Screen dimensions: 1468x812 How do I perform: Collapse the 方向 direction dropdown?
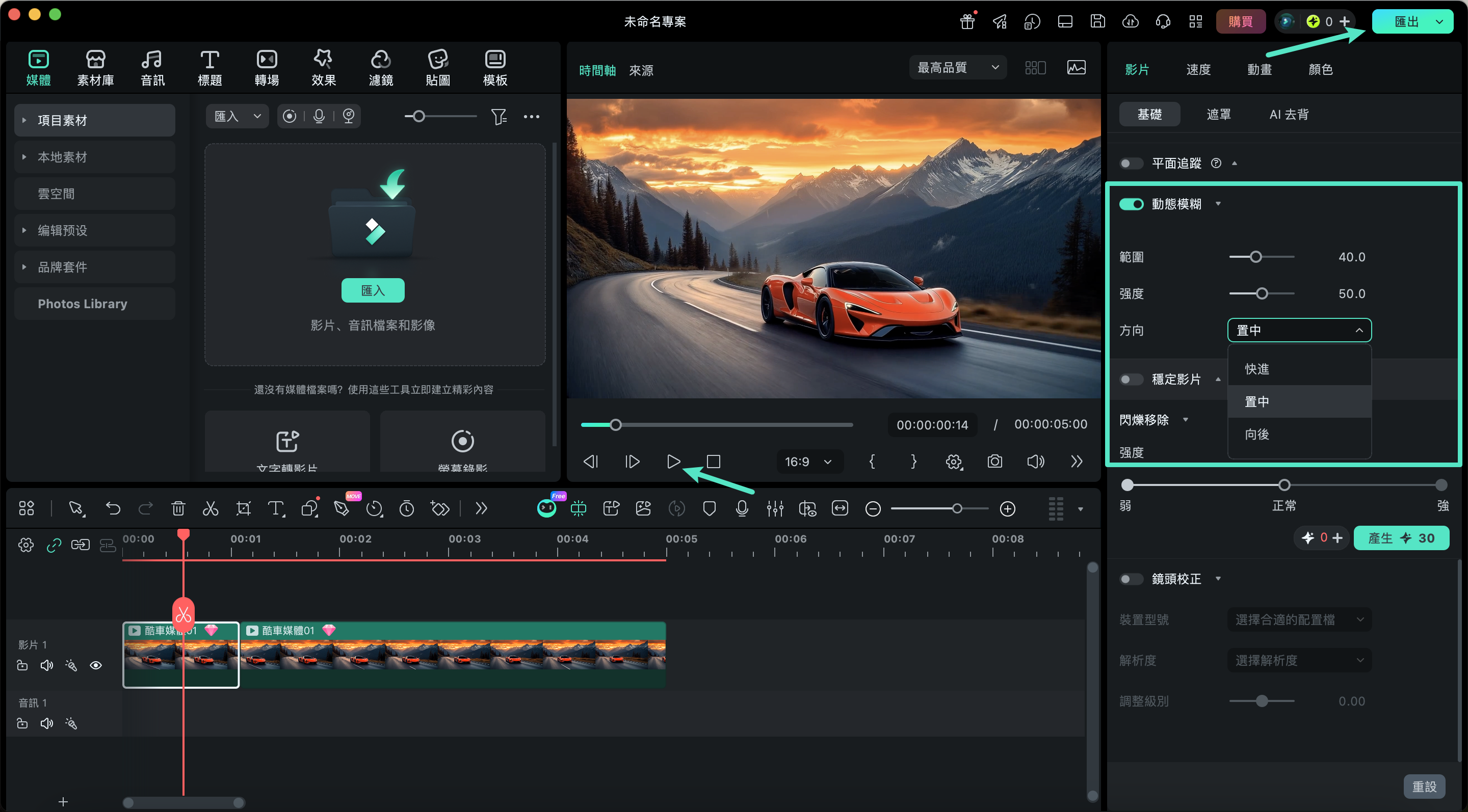pos(1299,330)
